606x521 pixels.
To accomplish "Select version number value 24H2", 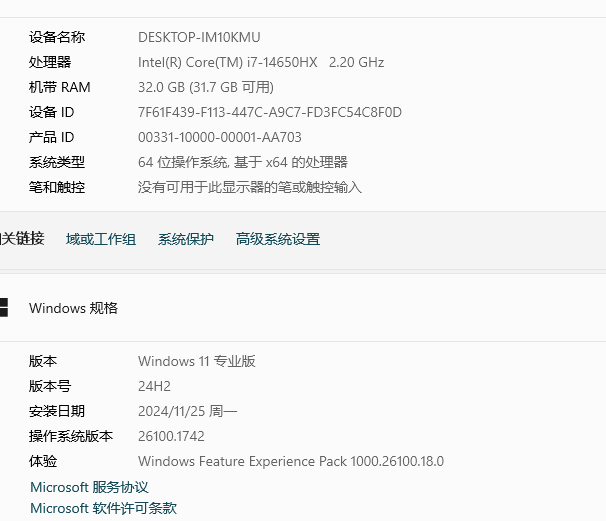I will pyautogui.click(x=154, y=386).
